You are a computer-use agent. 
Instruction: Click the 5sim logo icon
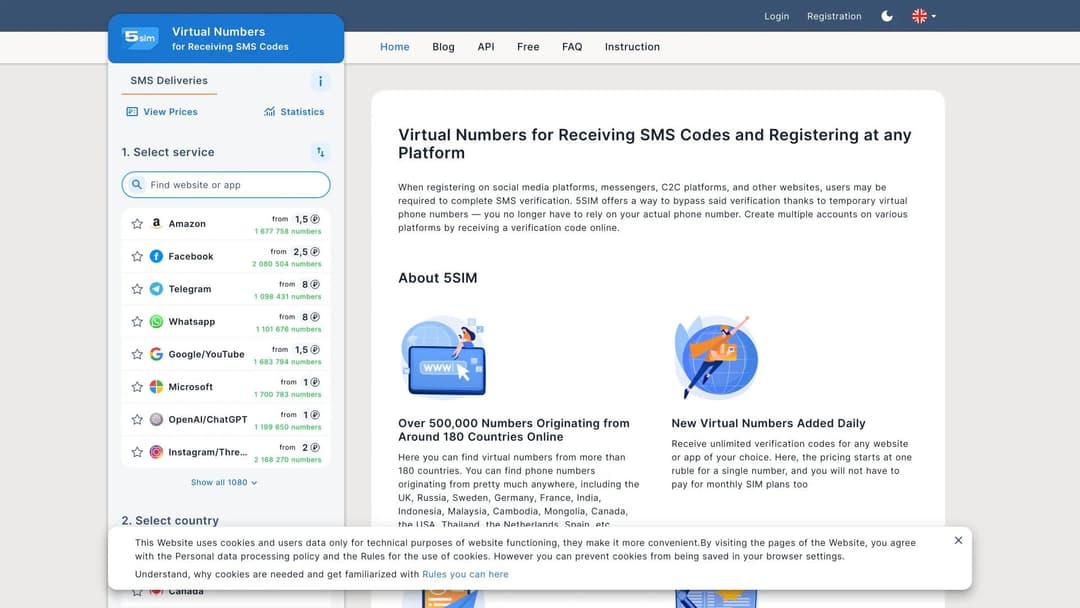(x=140, y=38)
